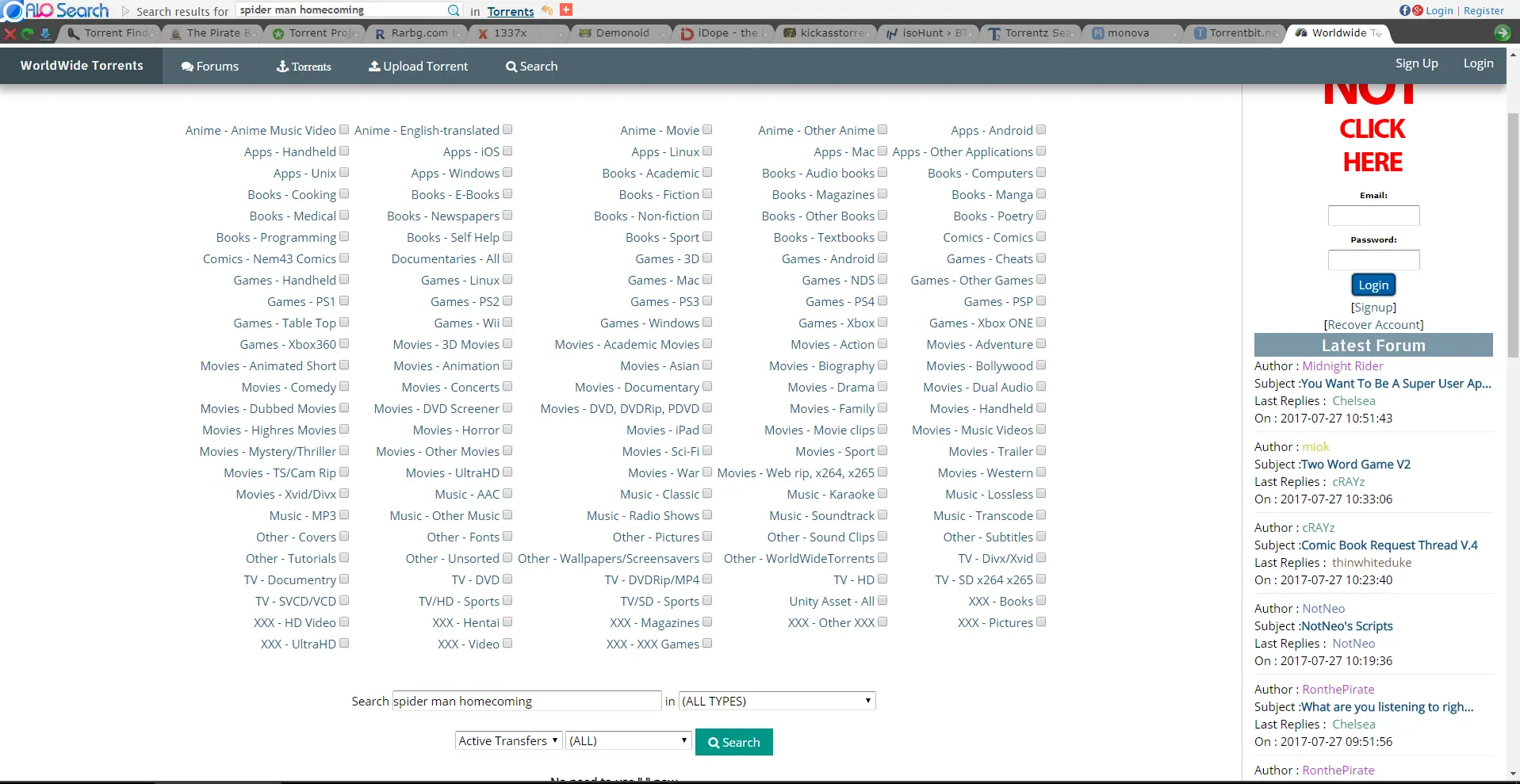Click the Forums speech bubble icon
1520x784 pixels.
(187, 67)
